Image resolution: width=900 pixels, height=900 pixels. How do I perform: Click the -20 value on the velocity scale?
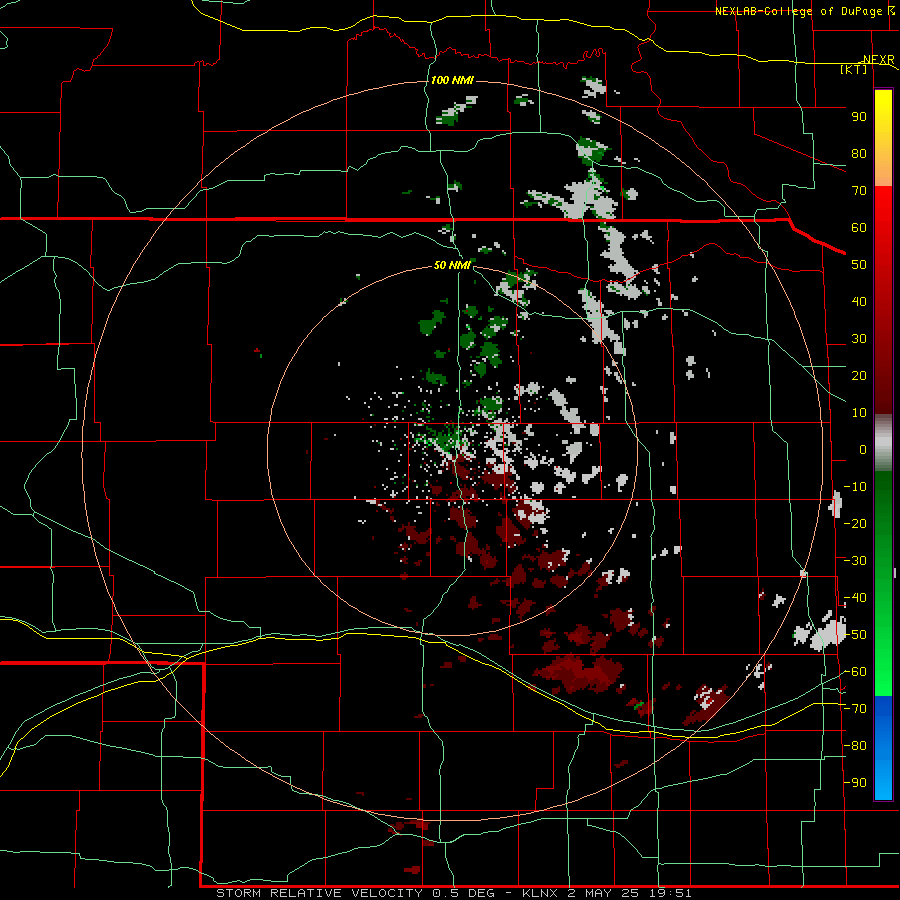point(855,523)
